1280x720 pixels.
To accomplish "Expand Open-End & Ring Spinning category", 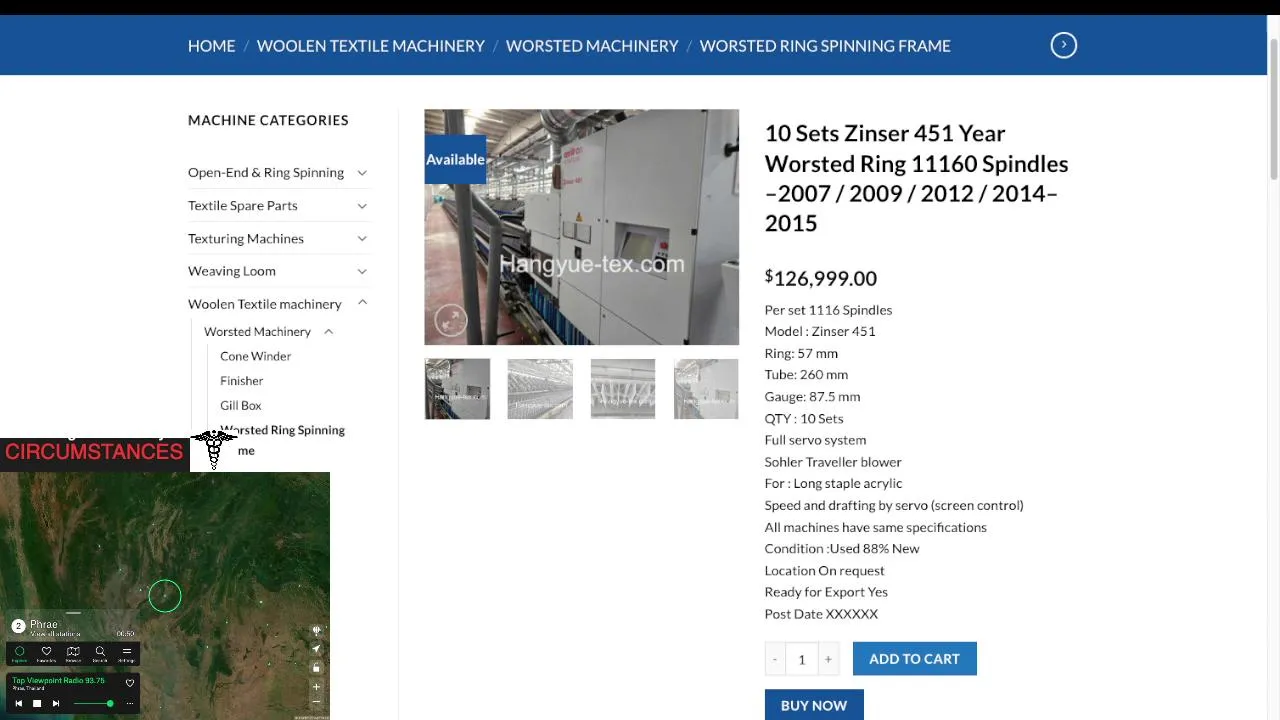I will click(362, 173).
